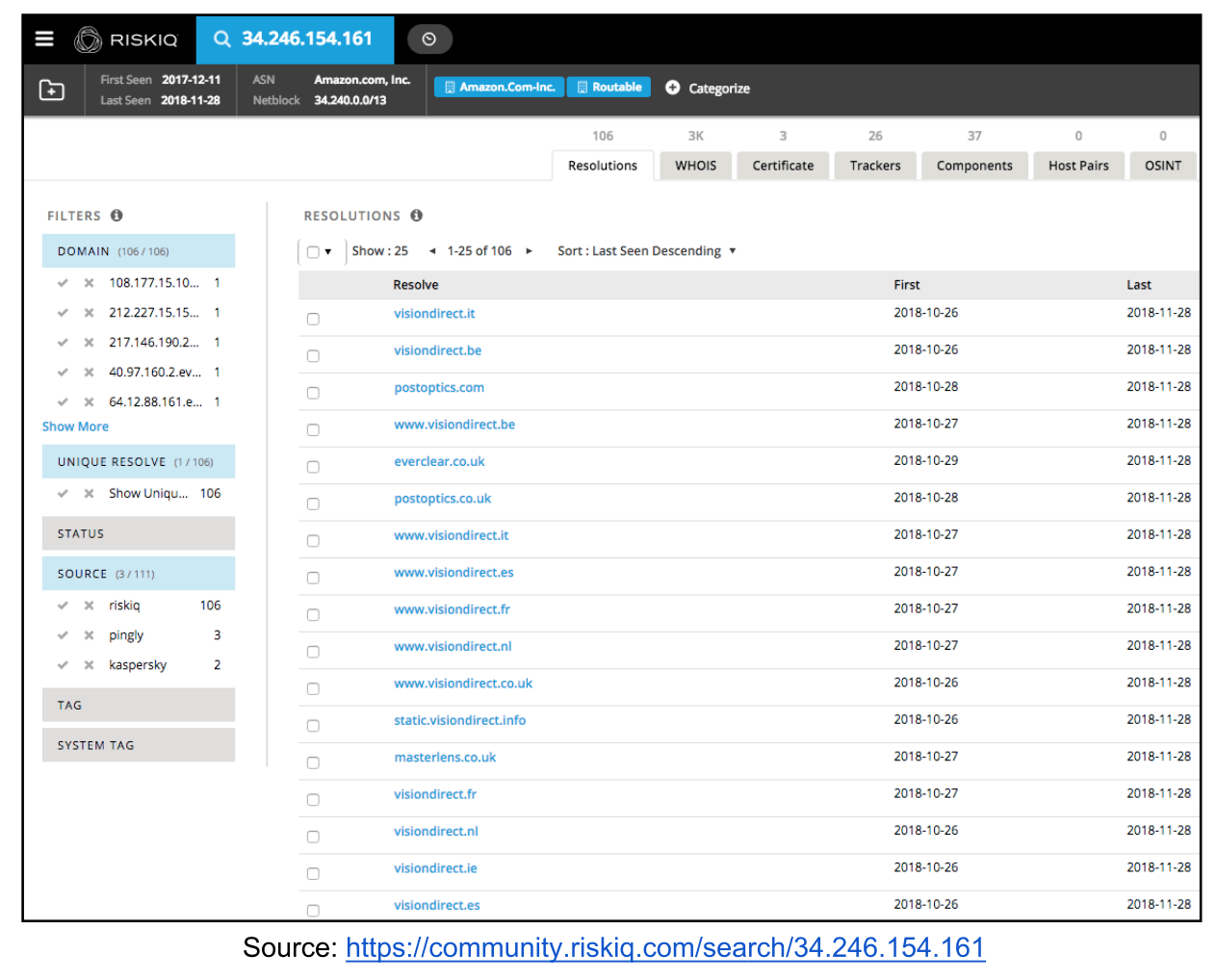1217x980 pixels.
Task: Click the Routable tag button
Action: click(x=609, y=88)
